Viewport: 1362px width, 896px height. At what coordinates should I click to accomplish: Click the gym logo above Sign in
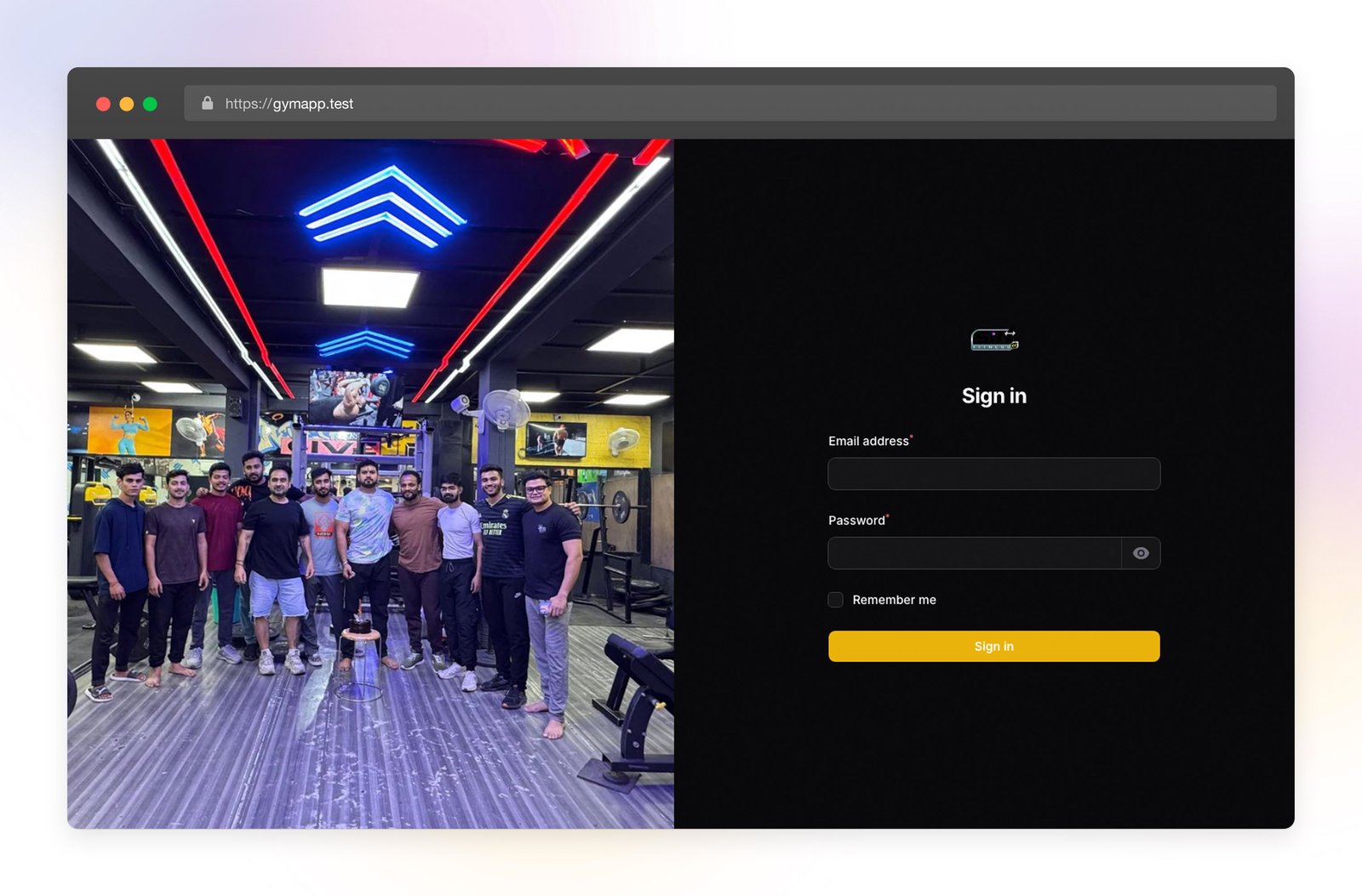click(x=993, y=340)
